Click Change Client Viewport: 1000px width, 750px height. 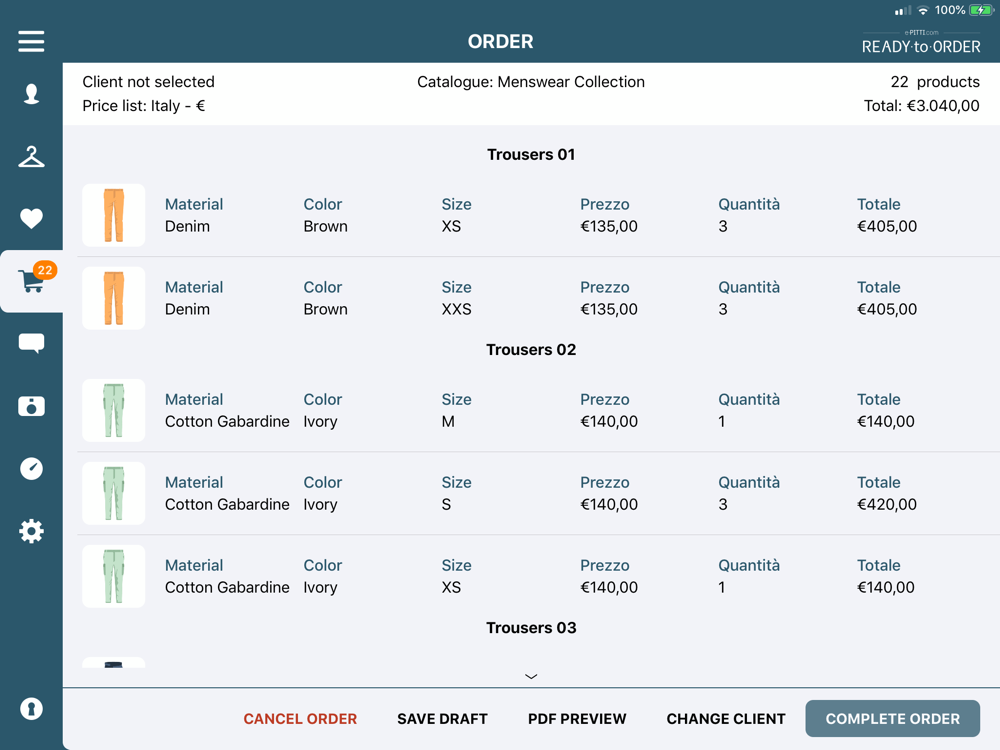(x=726, y=718)
